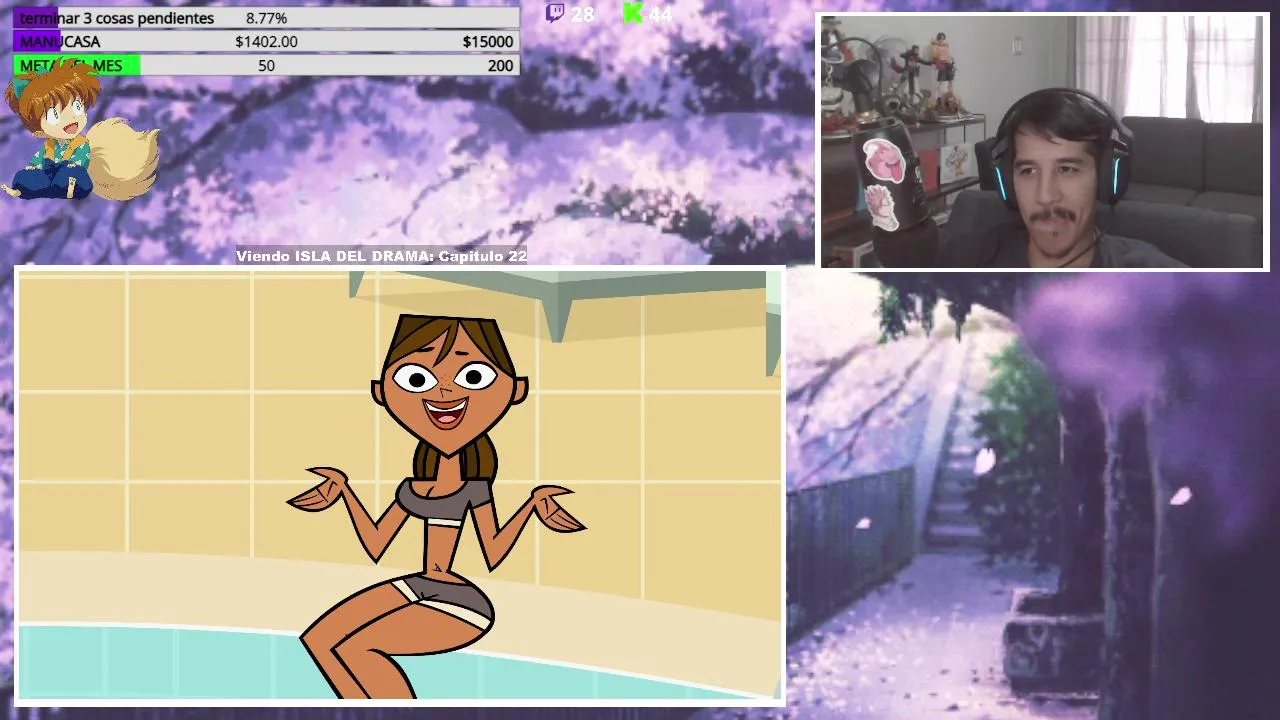
Task: Click the Twitch logo icon beside 28
Action: (554, 13)
